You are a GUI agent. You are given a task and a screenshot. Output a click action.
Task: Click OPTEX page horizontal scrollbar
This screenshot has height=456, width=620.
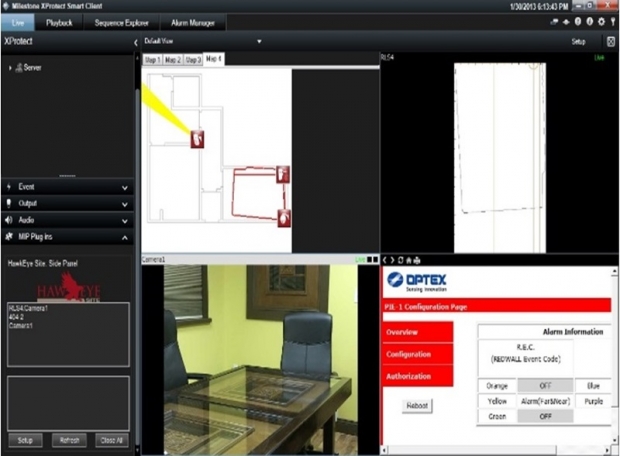pyautogui.click(x=496, y=450)
